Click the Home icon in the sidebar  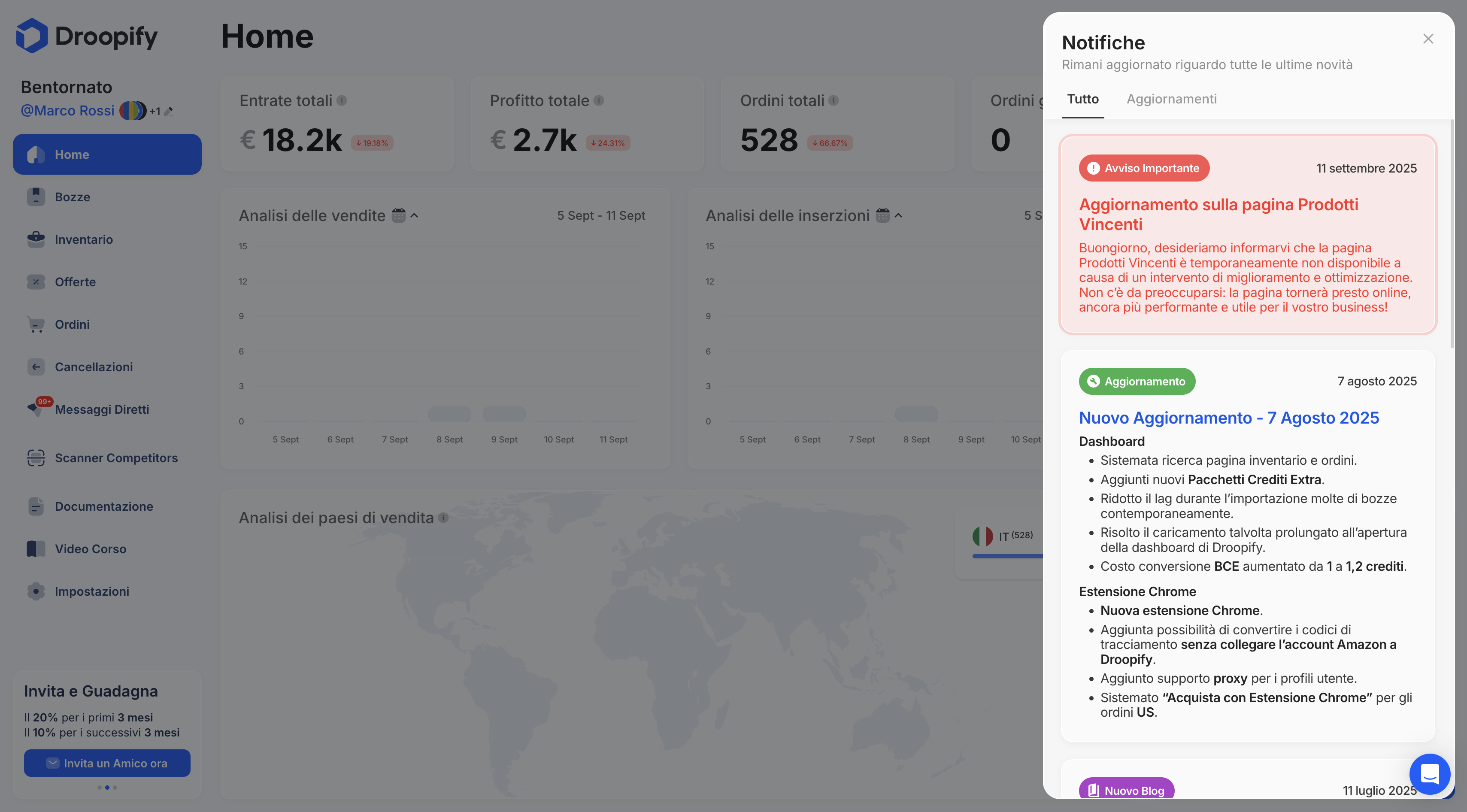pos(36,155)
